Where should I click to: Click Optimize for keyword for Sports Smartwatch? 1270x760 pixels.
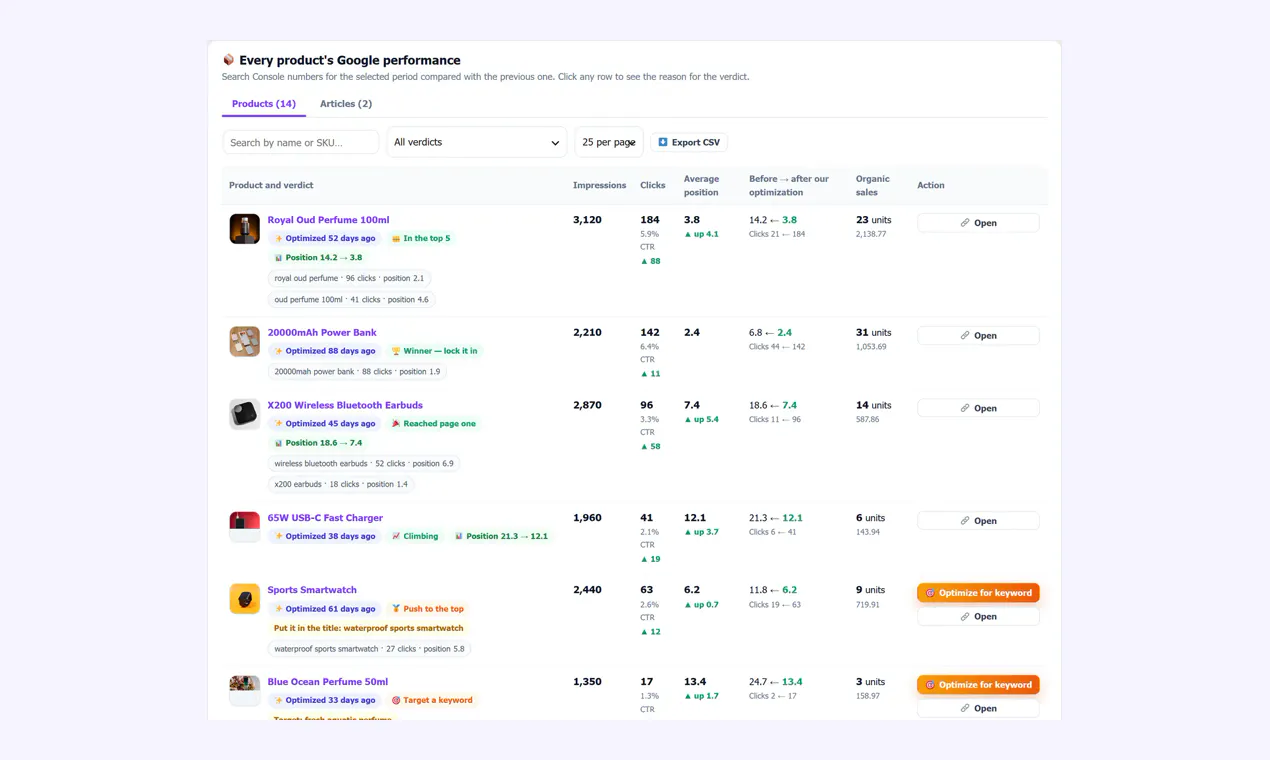978,593
